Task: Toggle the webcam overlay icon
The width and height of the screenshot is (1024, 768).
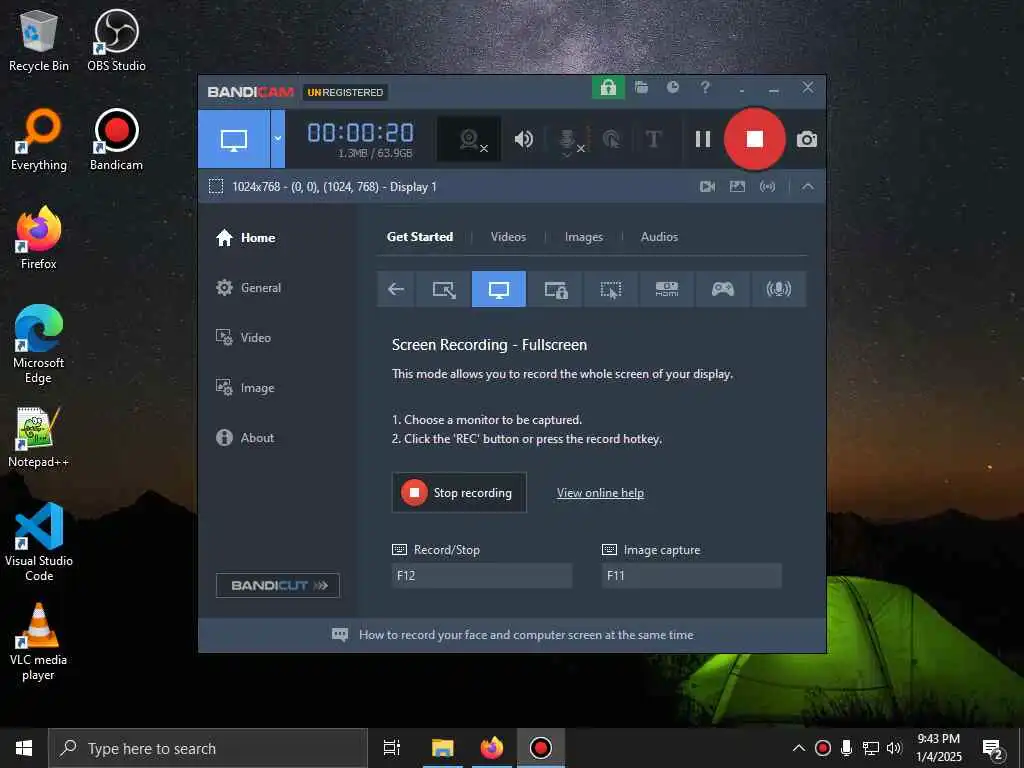Action: (x=469, y=139)
